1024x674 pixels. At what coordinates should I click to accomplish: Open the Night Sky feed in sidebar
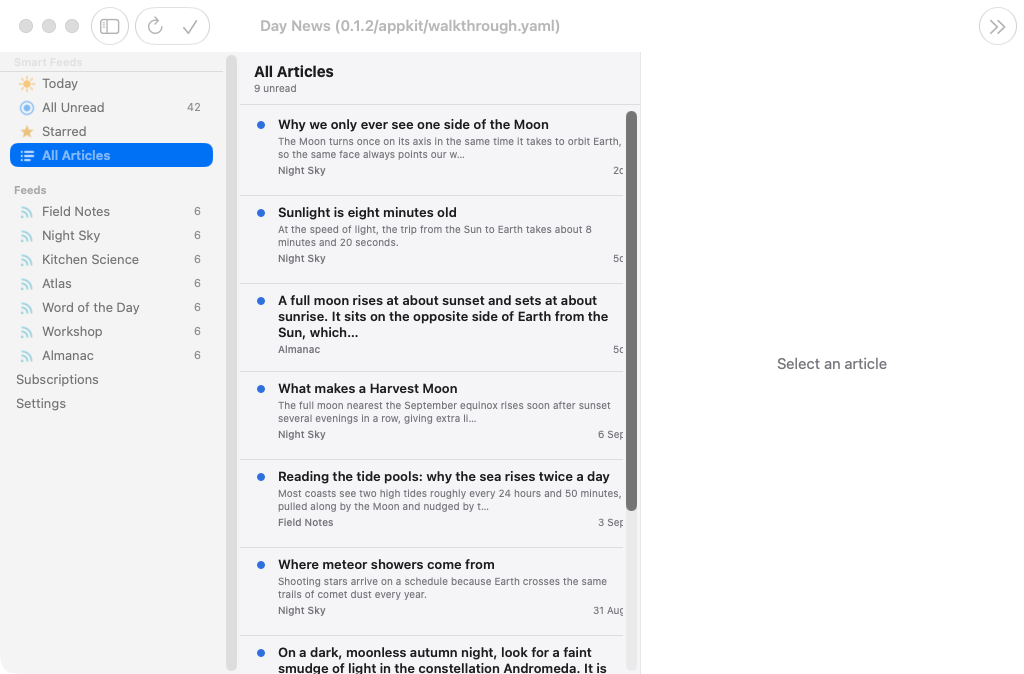click(111, 236)
